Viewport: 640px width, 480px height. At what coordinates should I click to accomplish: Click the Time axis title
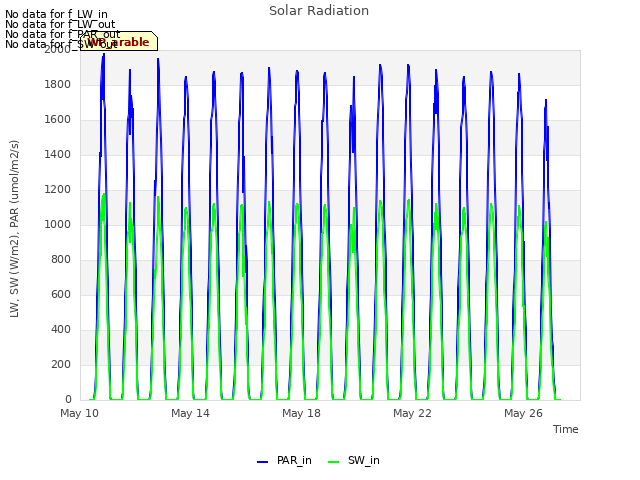tap(565, 429)
